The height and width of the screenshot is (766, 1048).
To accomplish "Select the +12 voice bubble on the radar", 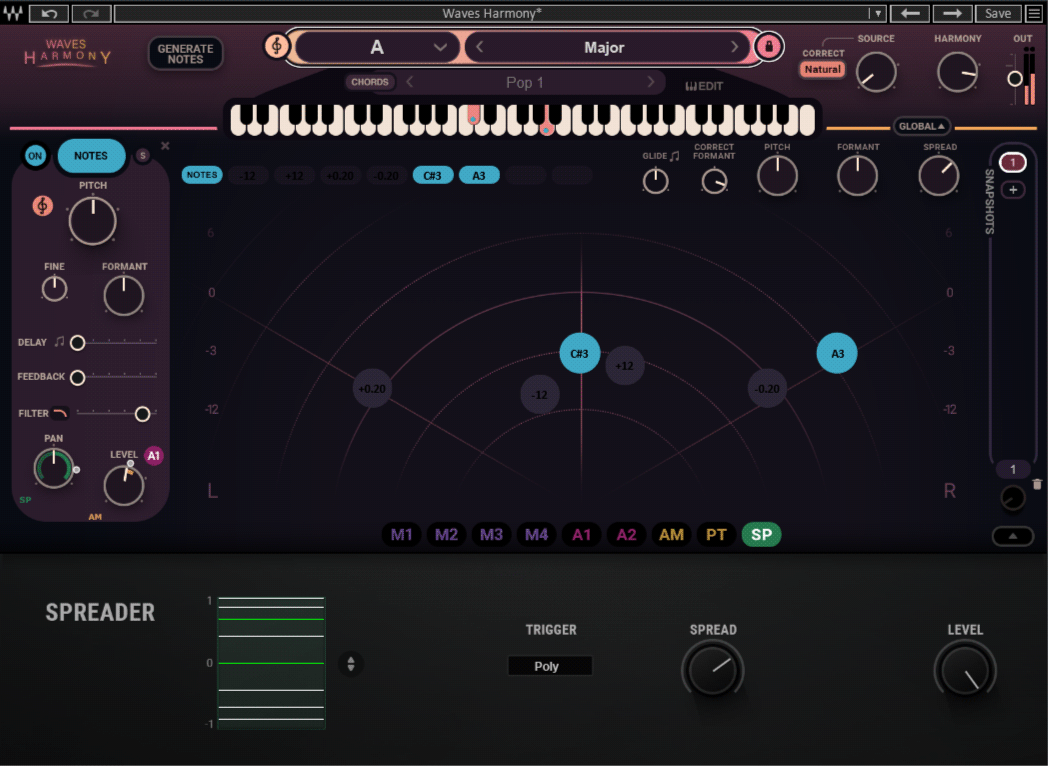I will click(624, 366).
